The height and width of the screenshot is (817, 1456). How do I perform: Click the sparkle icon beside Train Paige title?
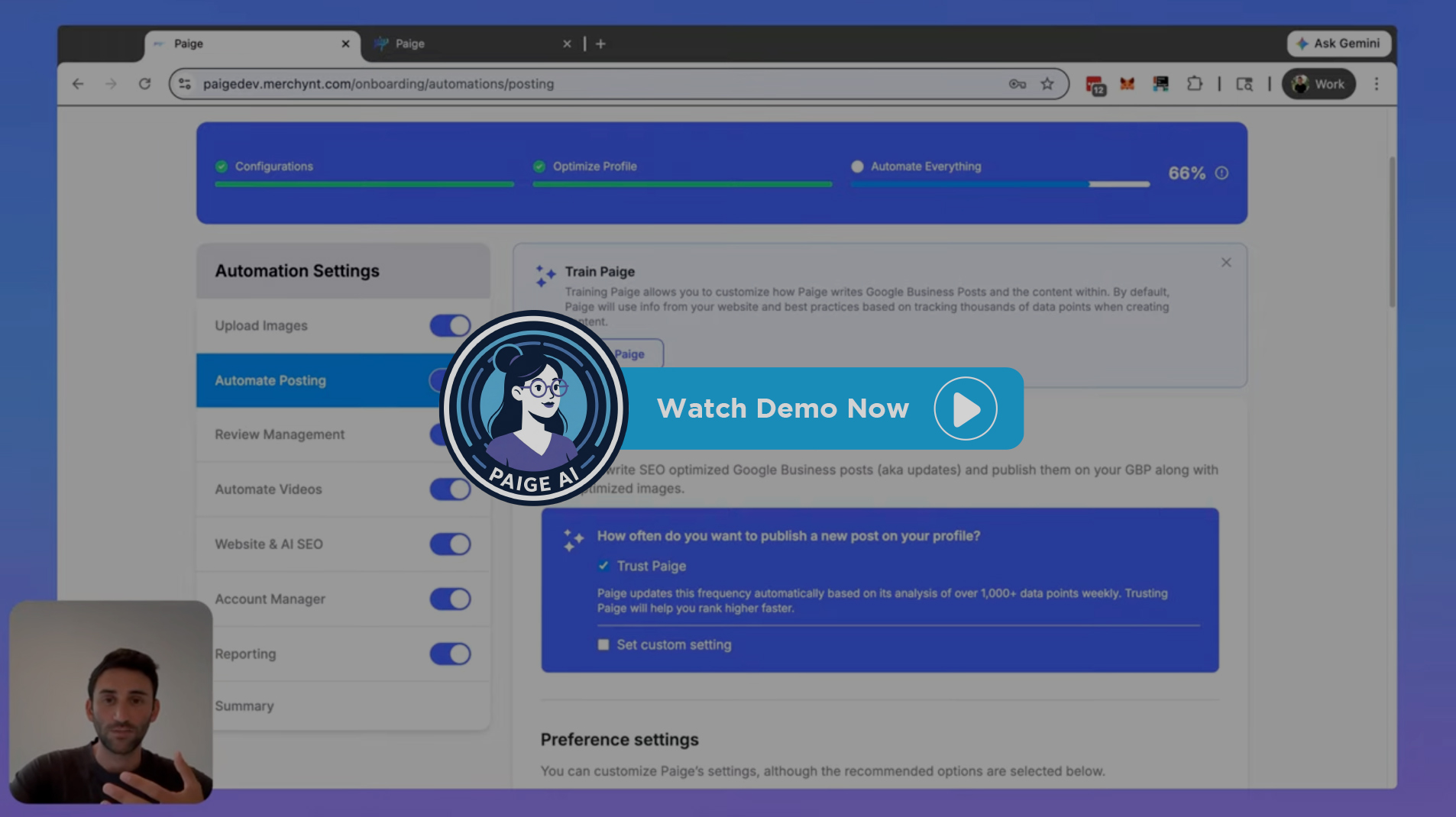pos(545,276)
